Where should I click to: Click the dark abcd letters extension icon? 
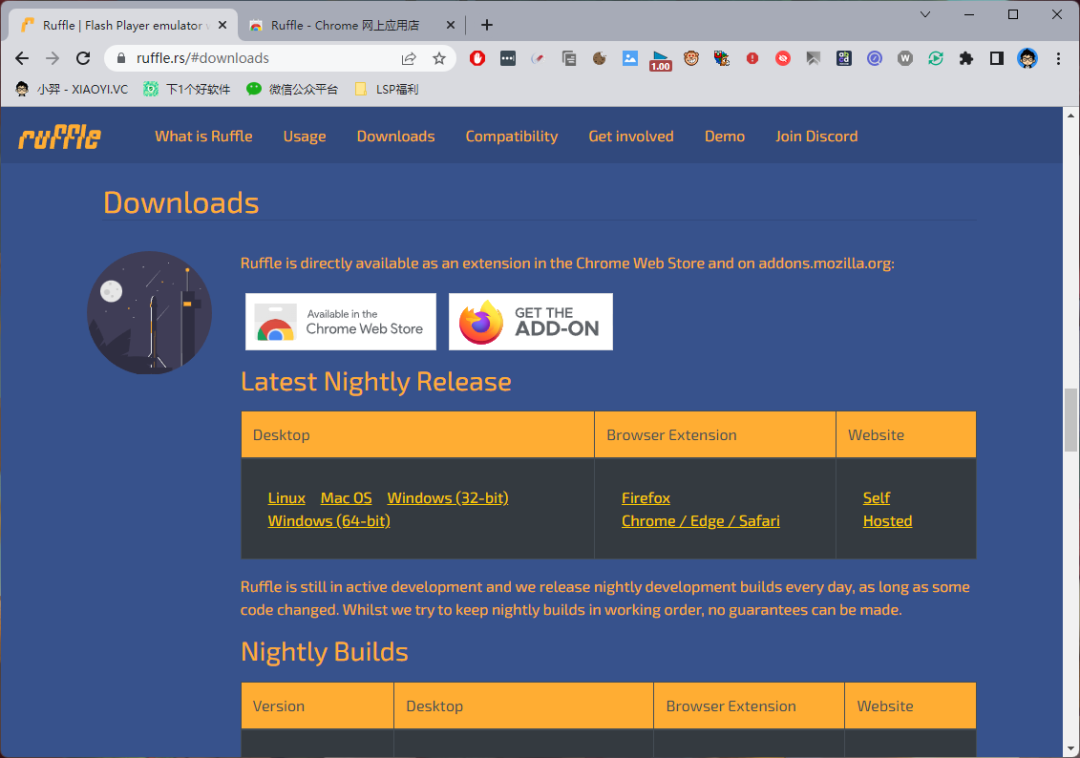tap(844, 59)
